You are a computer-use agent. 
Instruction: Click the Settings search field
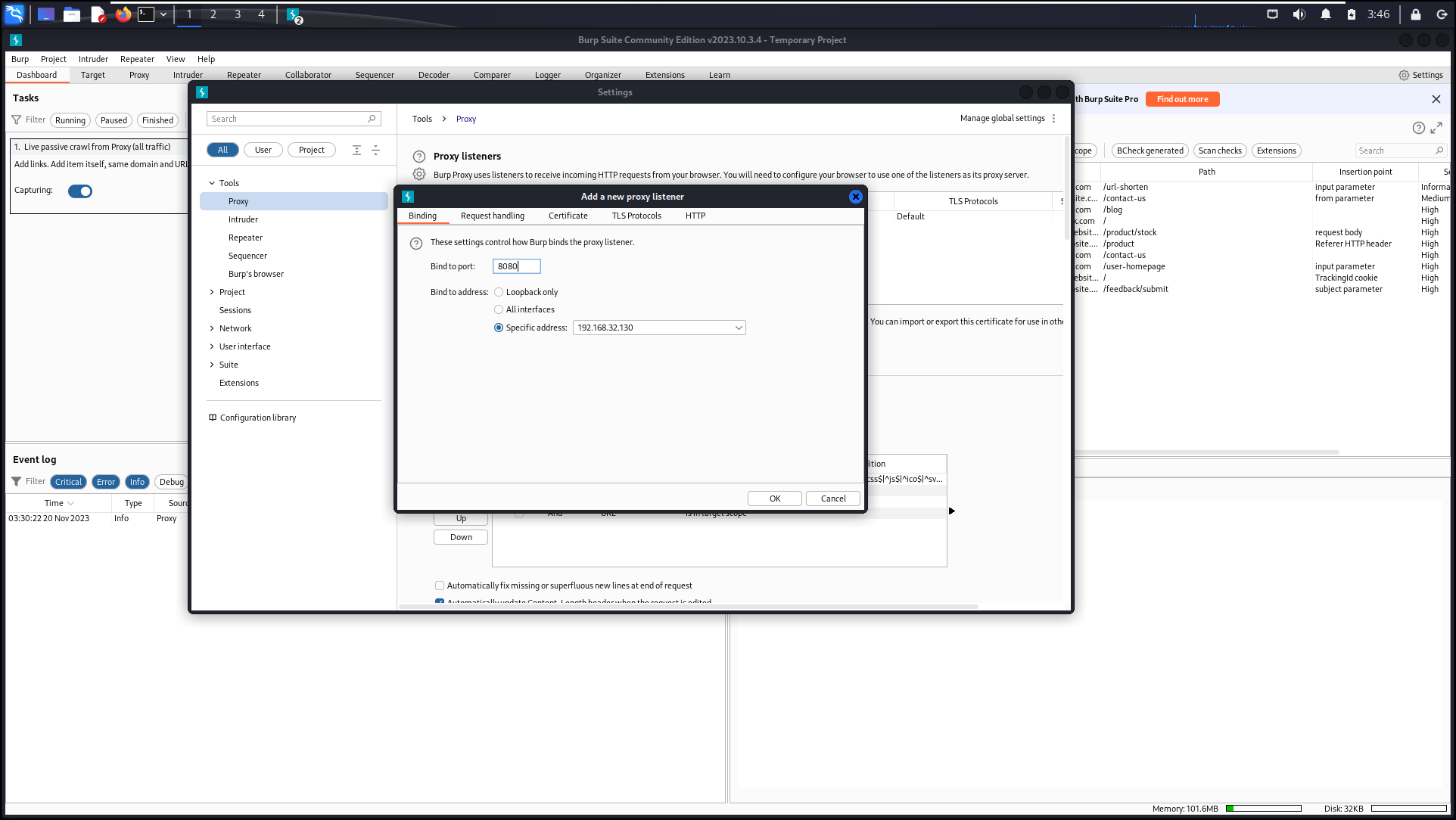click(x=294, y=119)
